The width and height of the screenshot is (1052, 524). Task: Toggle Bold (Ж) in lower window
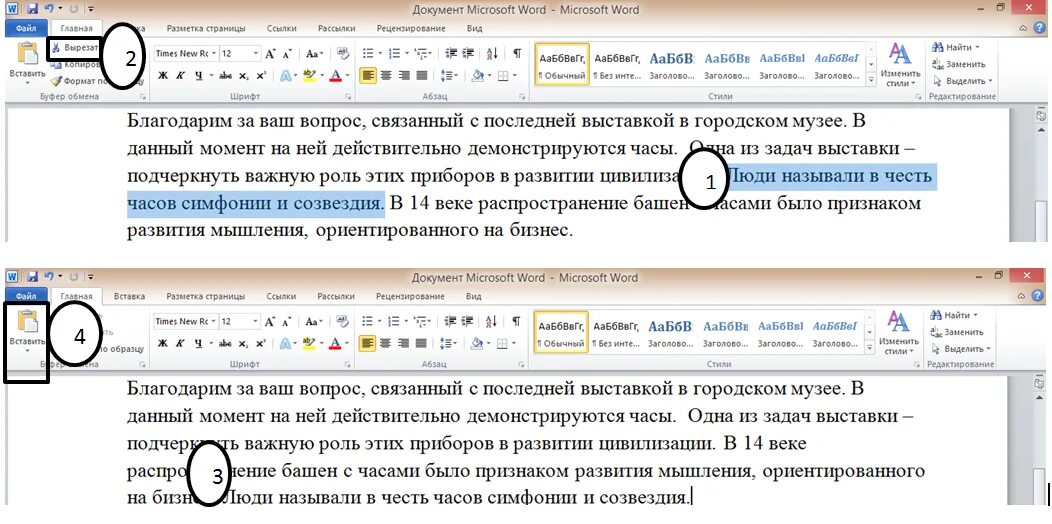coord(162,344)
